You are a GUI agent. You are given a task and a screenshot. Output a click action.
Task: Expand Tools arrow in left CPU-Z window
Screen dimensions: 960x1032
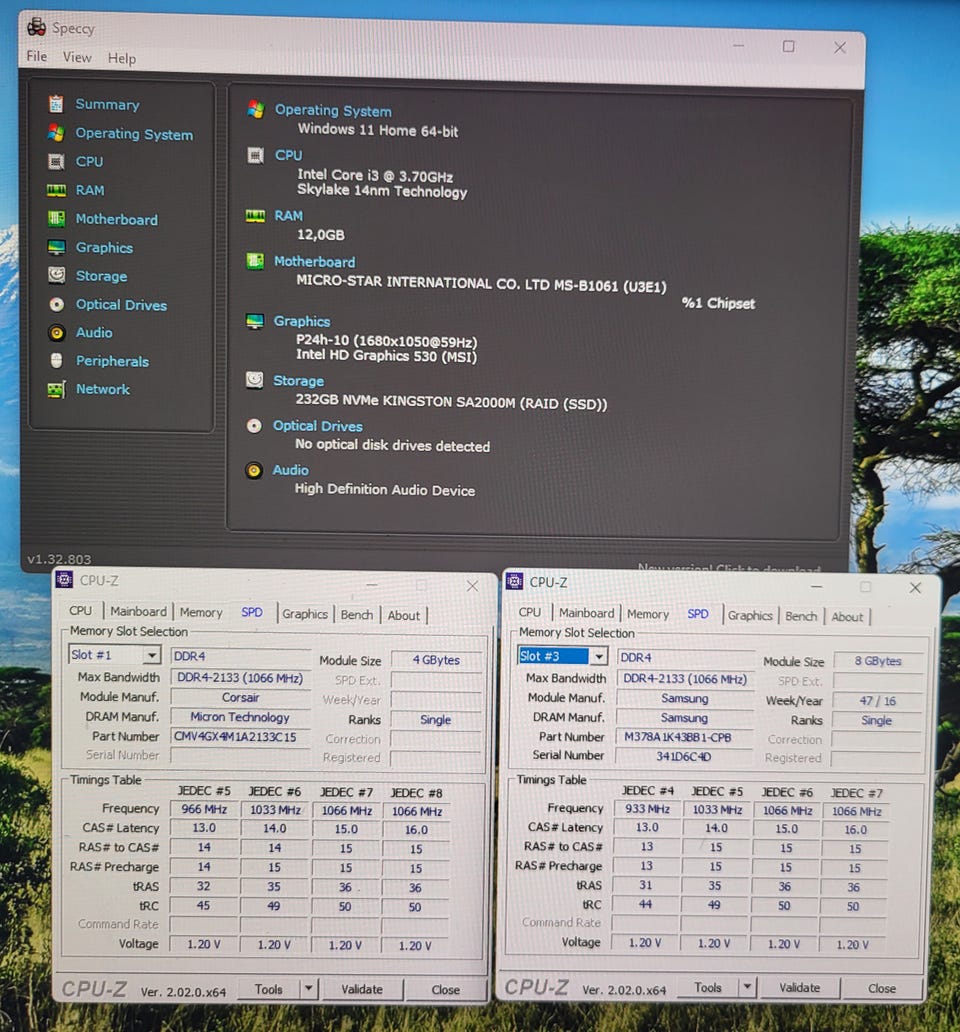308,988
